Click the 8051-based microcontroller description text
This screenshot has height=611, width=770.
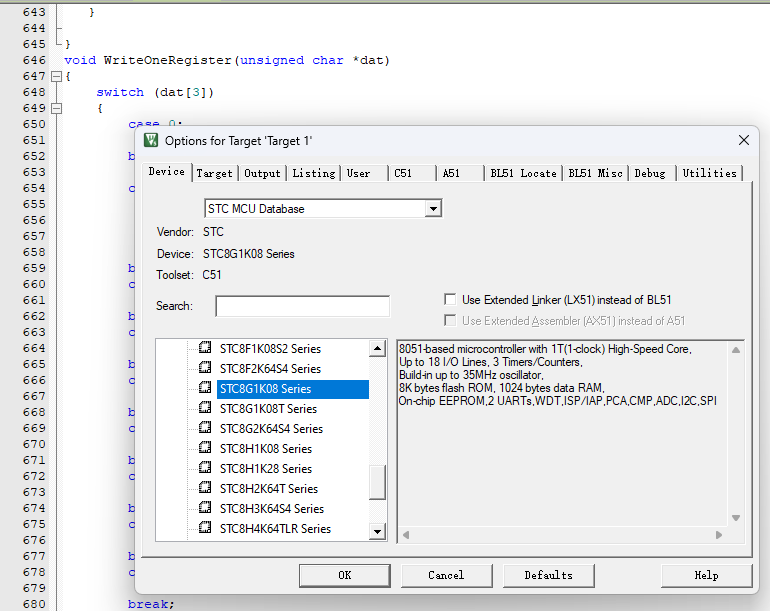pyautogui.click(x=545, y=349)
